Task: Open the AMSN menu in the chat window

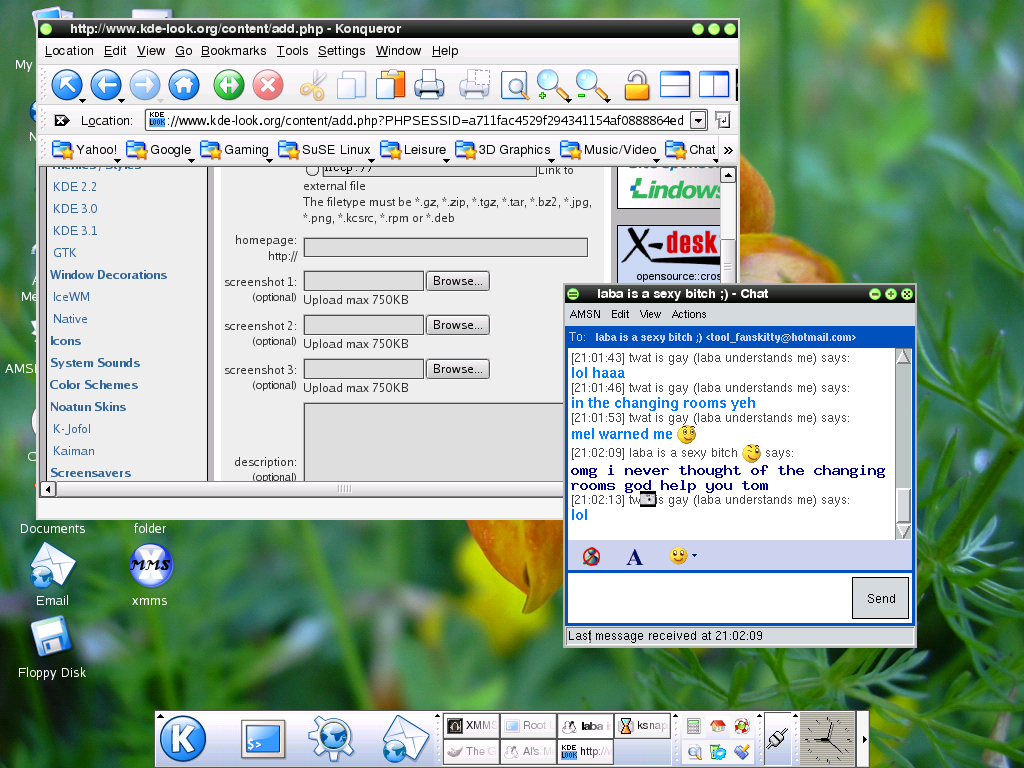Action: [585, 314]
